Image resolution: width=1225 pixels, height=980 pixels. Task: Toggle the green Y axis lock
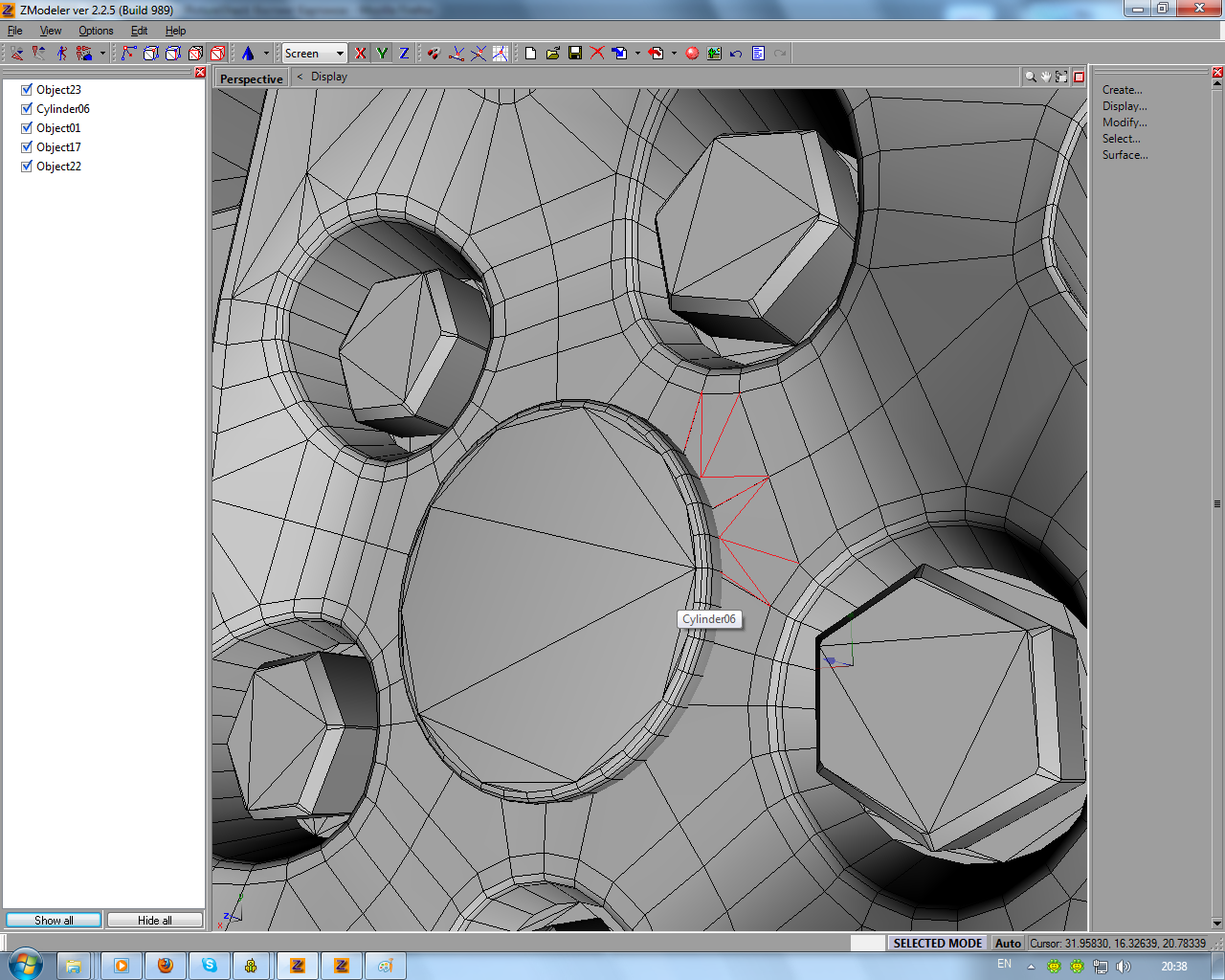[x=382, y=54]
